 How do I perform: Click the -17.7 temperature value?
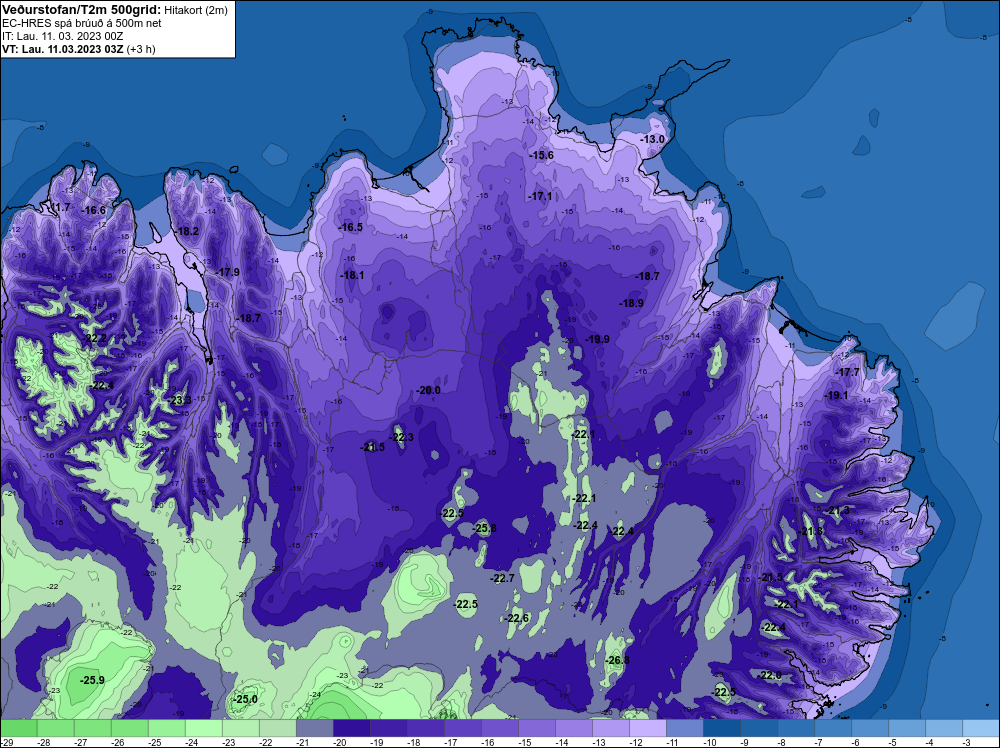(x=848, y=372)
